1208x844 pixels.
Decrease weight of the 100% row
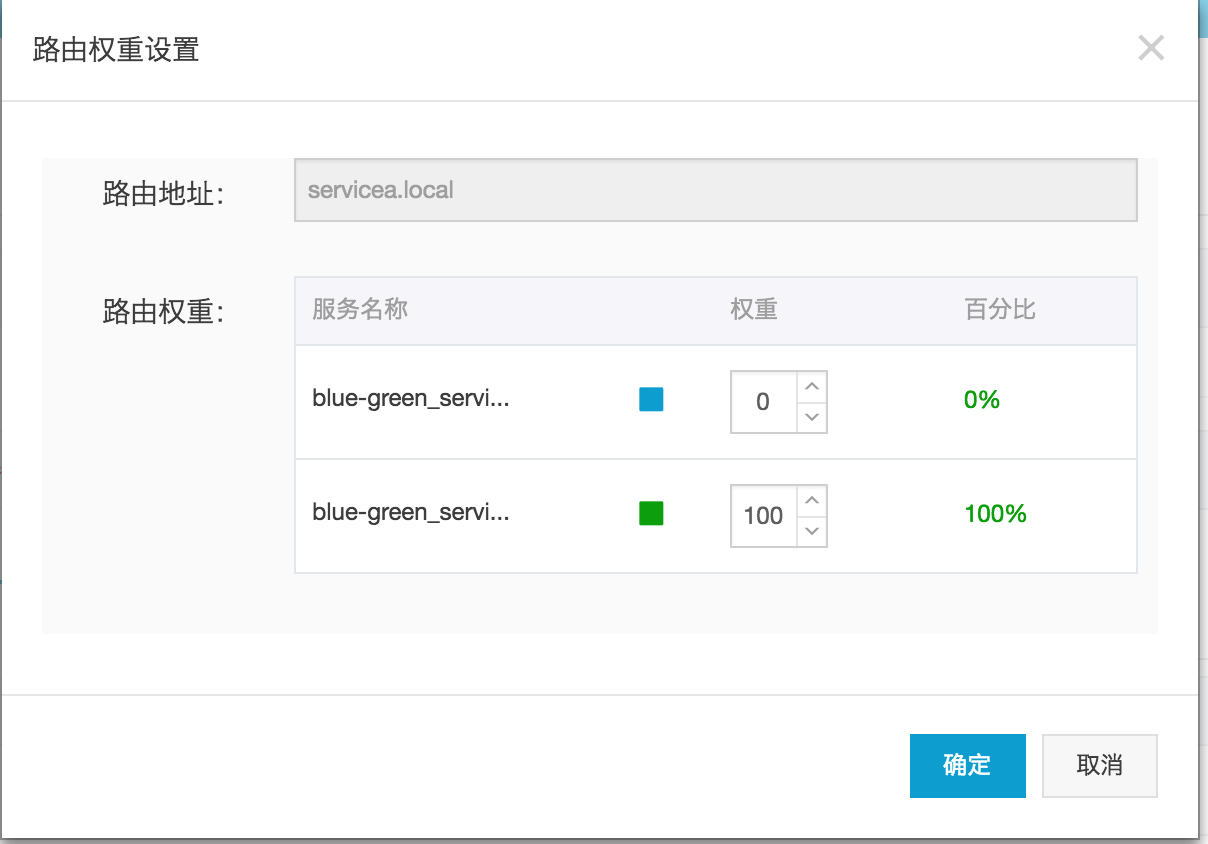tap(812, 531)
